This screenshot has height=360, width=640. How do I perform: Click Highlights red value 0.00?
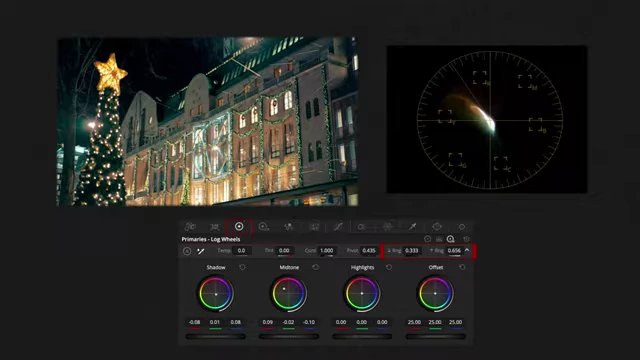pyautogui.click(x=341, y=322)
